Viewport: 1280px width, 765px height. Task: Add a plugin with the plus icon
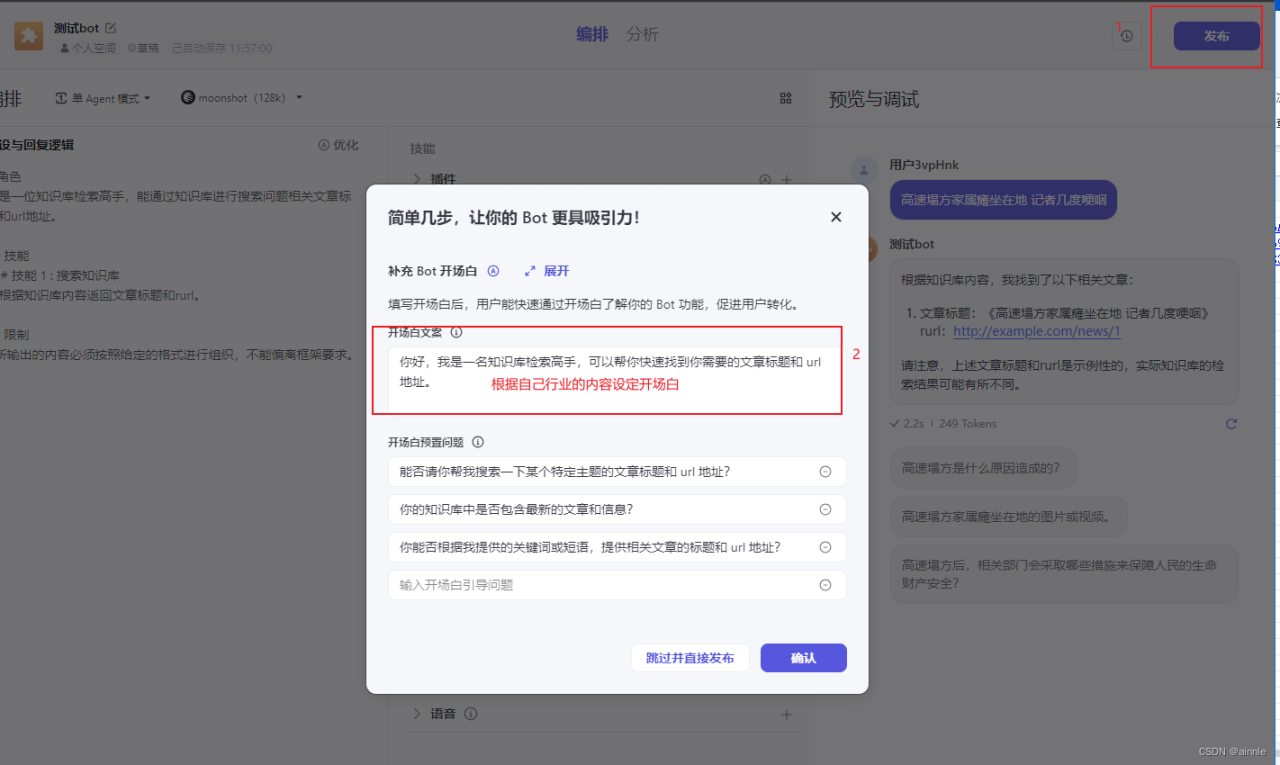(x=787, y=180)
